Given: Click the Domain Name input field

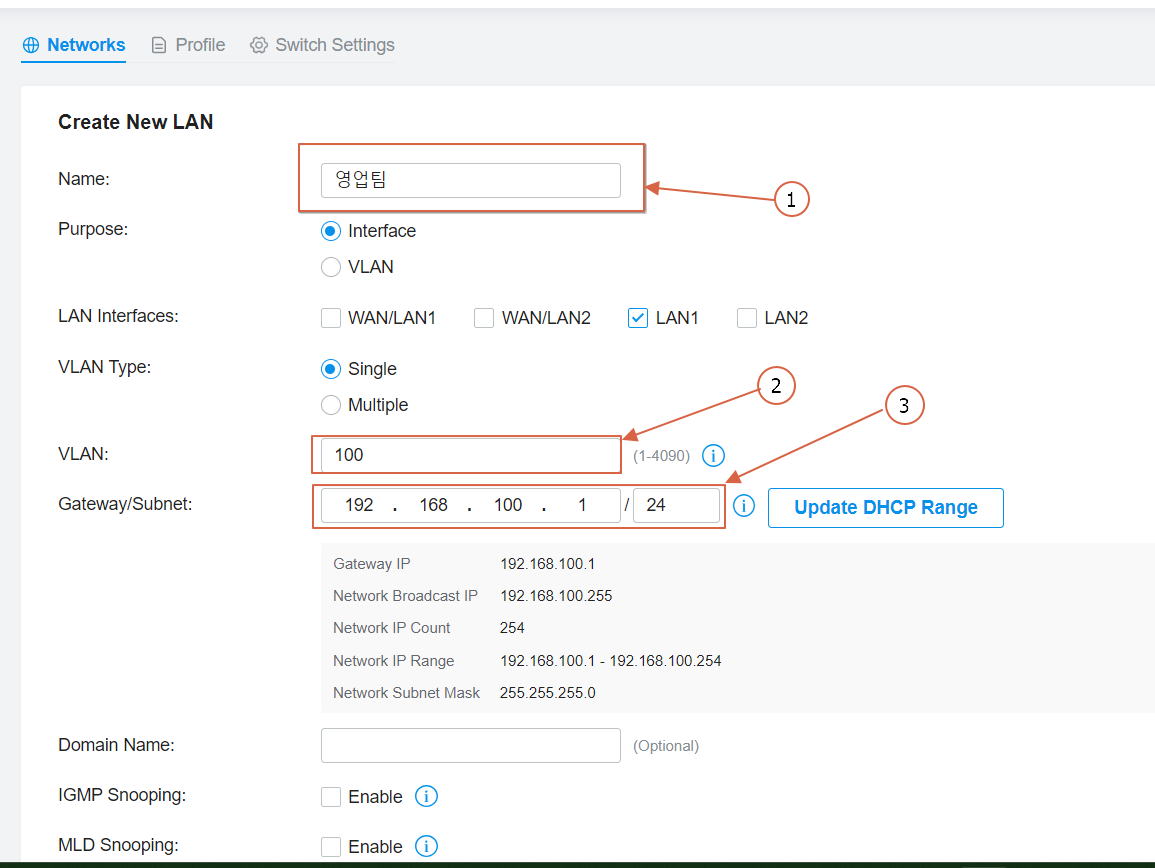Looking at the screenshot, I should click(471, 746).
